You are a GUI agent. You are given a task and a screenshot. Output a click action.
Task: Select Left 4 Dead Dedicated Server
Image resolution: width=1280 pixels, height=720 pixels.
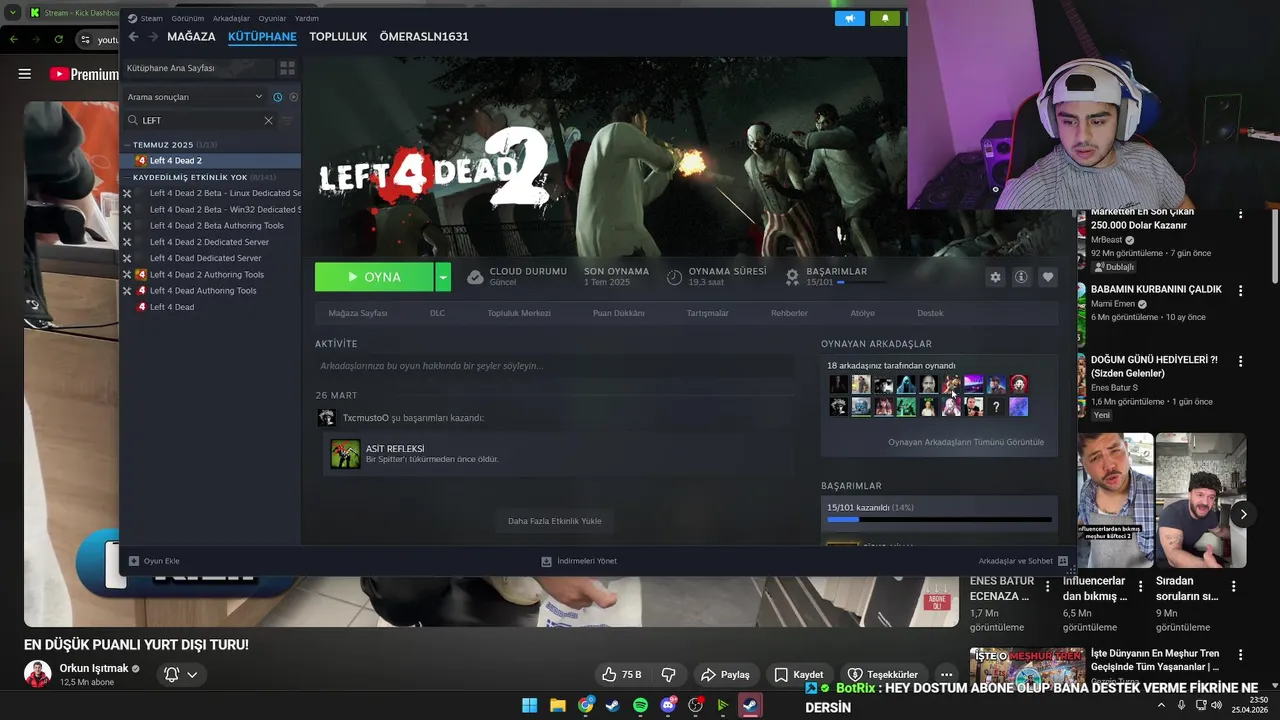point(205,258)
